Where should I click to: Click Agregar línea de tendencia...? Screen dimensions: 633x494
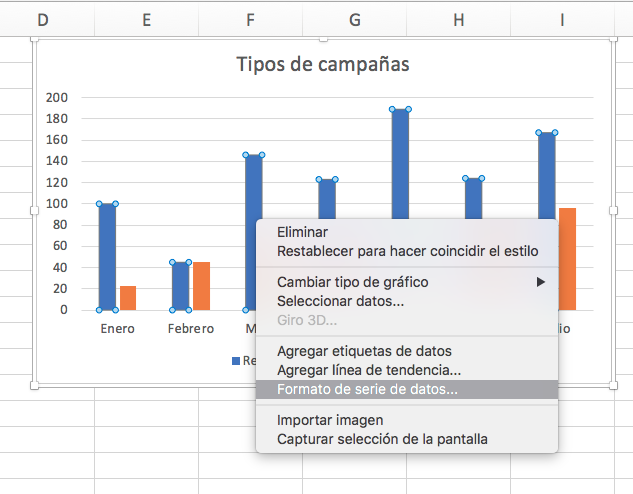tap(368, 370)
